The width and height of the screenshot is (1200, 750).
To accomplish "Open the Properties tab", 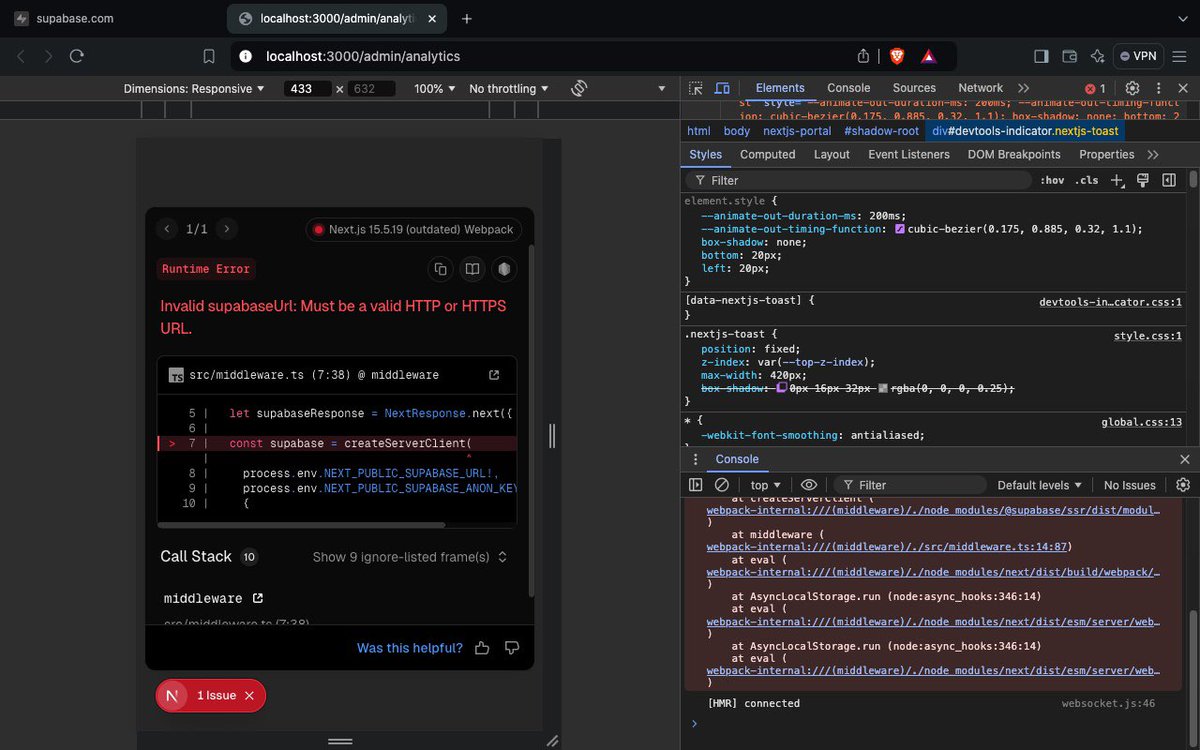I will tap(1107, 154).
